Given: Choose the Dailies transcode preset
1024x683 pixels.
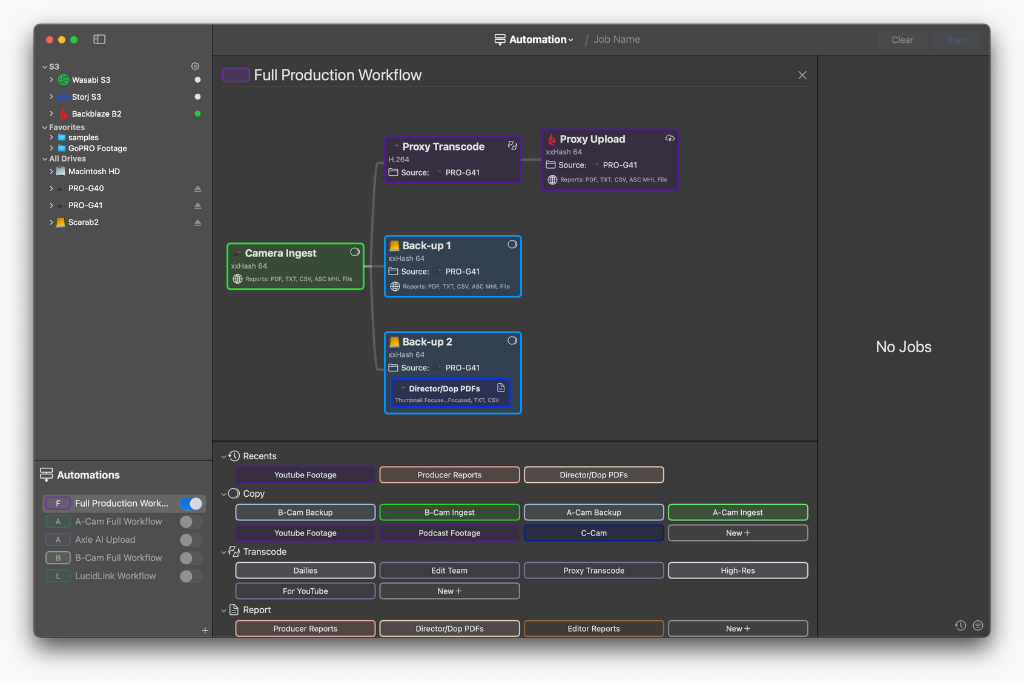Looking at the screenshot, I should tap(305, 571).
